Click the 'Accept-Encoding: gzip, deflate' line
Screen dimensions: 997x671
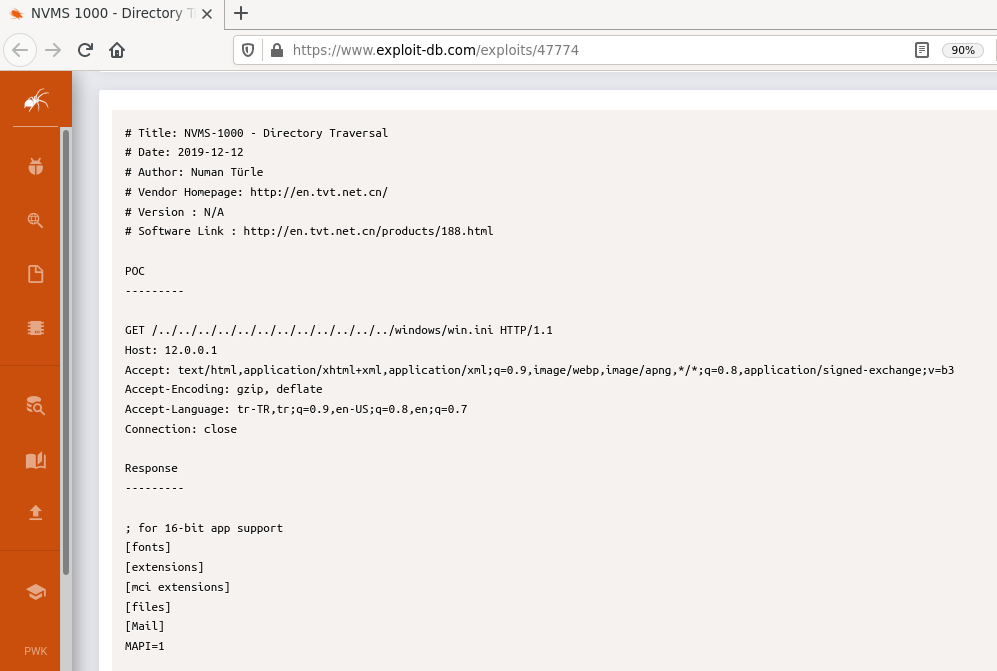[224, 389]
